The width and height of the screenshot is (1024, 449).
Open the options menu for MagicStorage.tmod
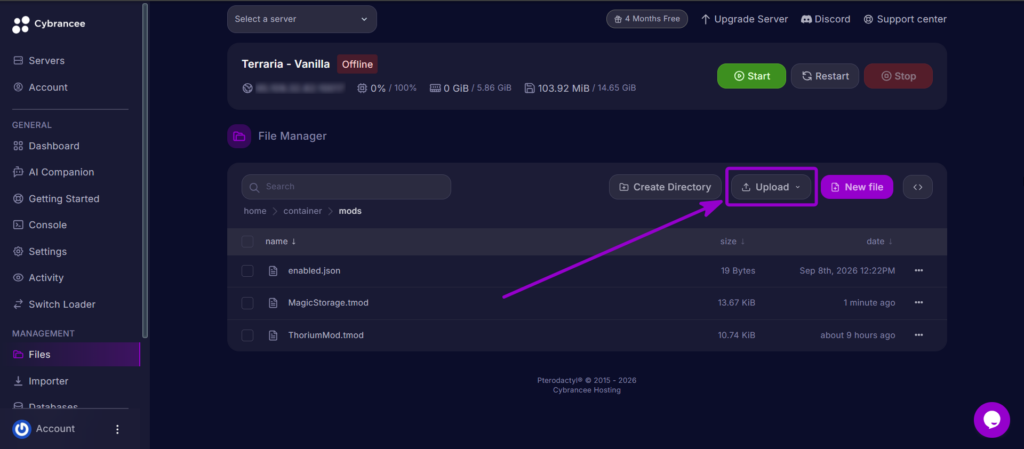pyautogui.click(x=919, y=303)
